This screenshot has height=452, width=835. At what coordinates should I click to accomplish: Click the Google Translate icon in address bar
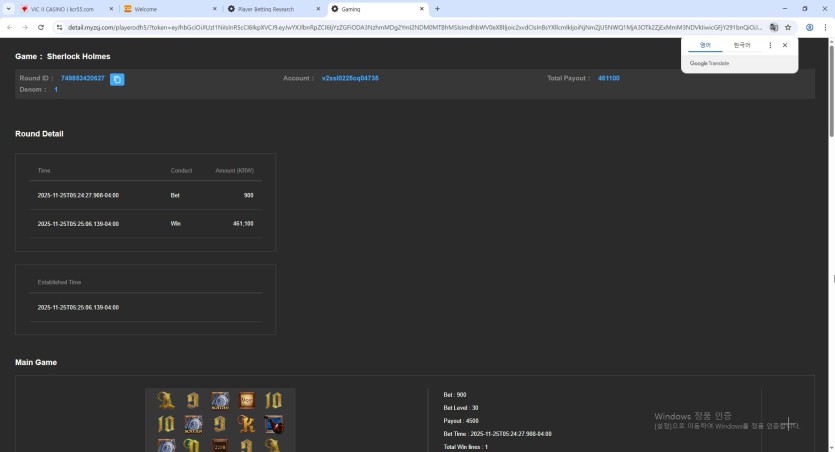774,27
